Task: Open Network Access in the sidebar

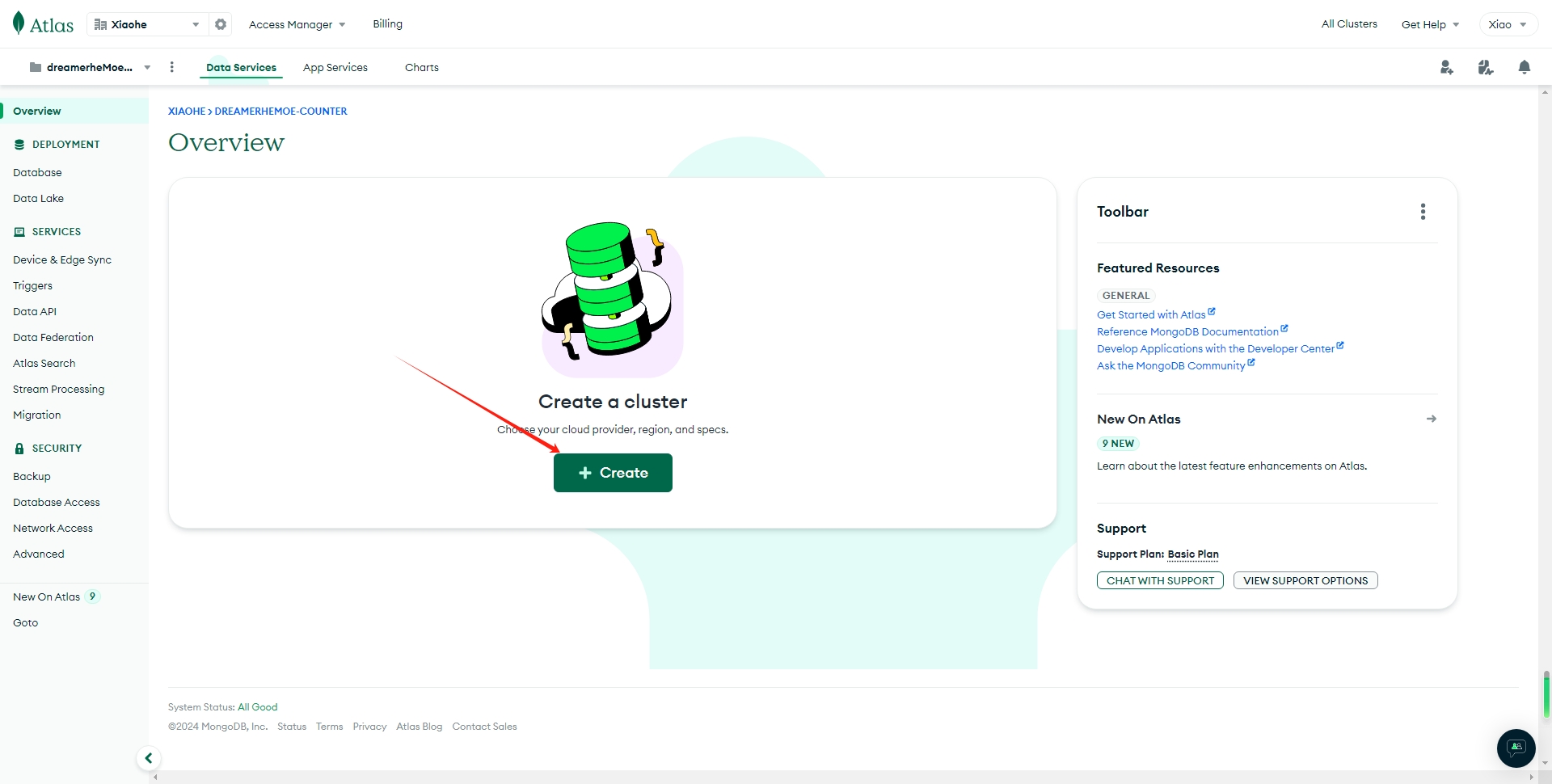Action: click(x=53, y=528)
